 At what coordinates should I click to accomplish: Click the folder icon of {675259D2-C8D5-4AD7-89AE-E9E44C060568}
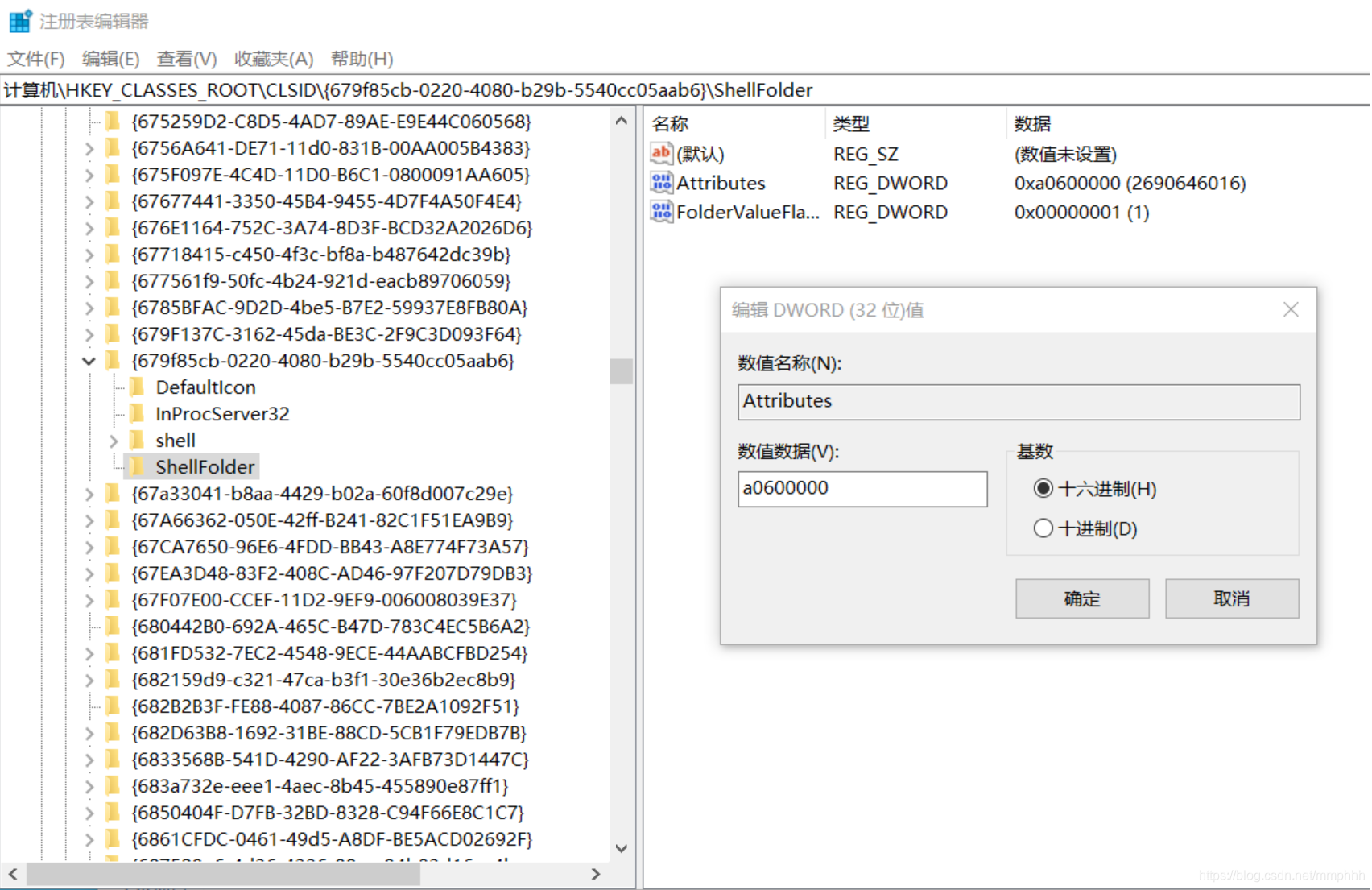(114, 121)
